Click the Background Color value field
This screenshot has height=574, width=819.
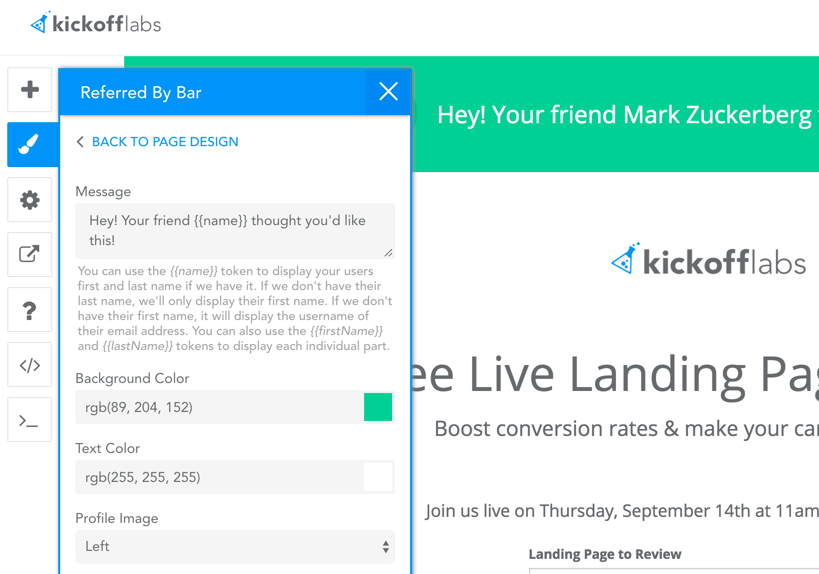(x=218, y=407)
